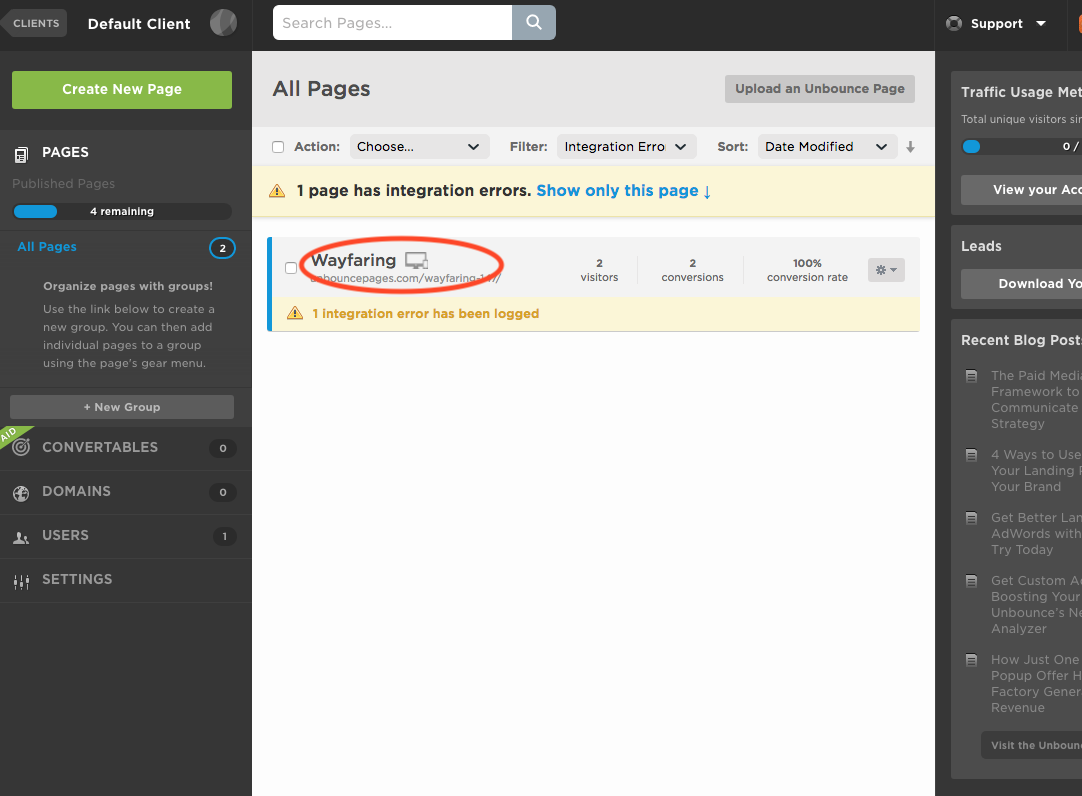Screen dimensions: 1082x796
Task: Click the Domains globe icon
Action: coord(21,493)
